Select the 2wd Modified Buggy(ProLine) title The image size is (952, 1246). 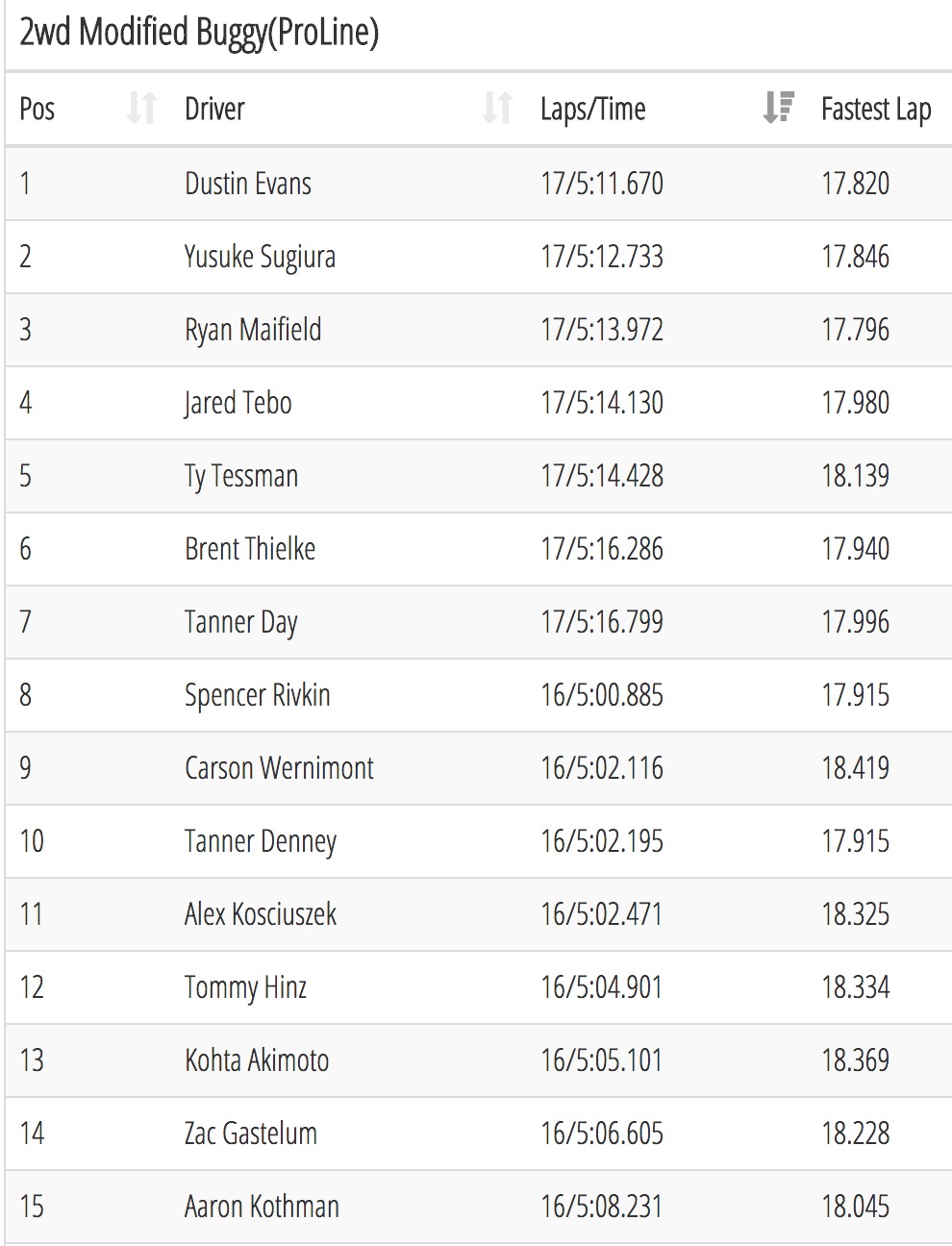[199, 33]
